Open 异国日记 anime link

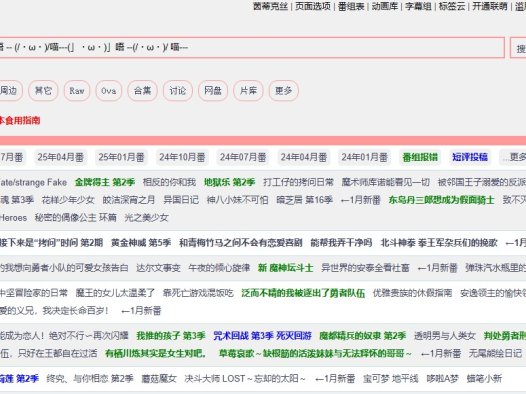tap(181, 200)
